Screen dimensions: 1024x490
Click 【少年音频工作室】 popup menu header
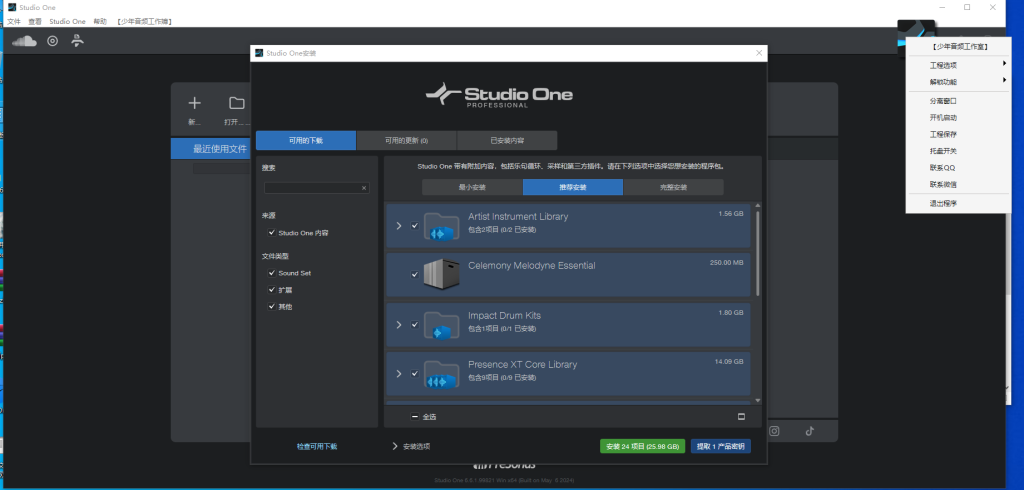tap(958, 47)
